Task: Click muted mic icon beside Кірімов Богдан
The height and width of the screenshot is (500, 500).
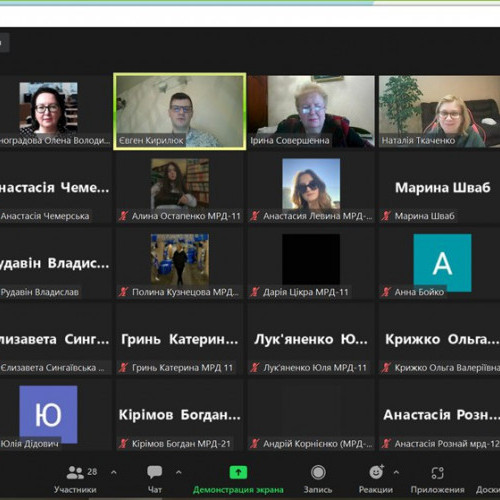Action: tap(123, 444)
